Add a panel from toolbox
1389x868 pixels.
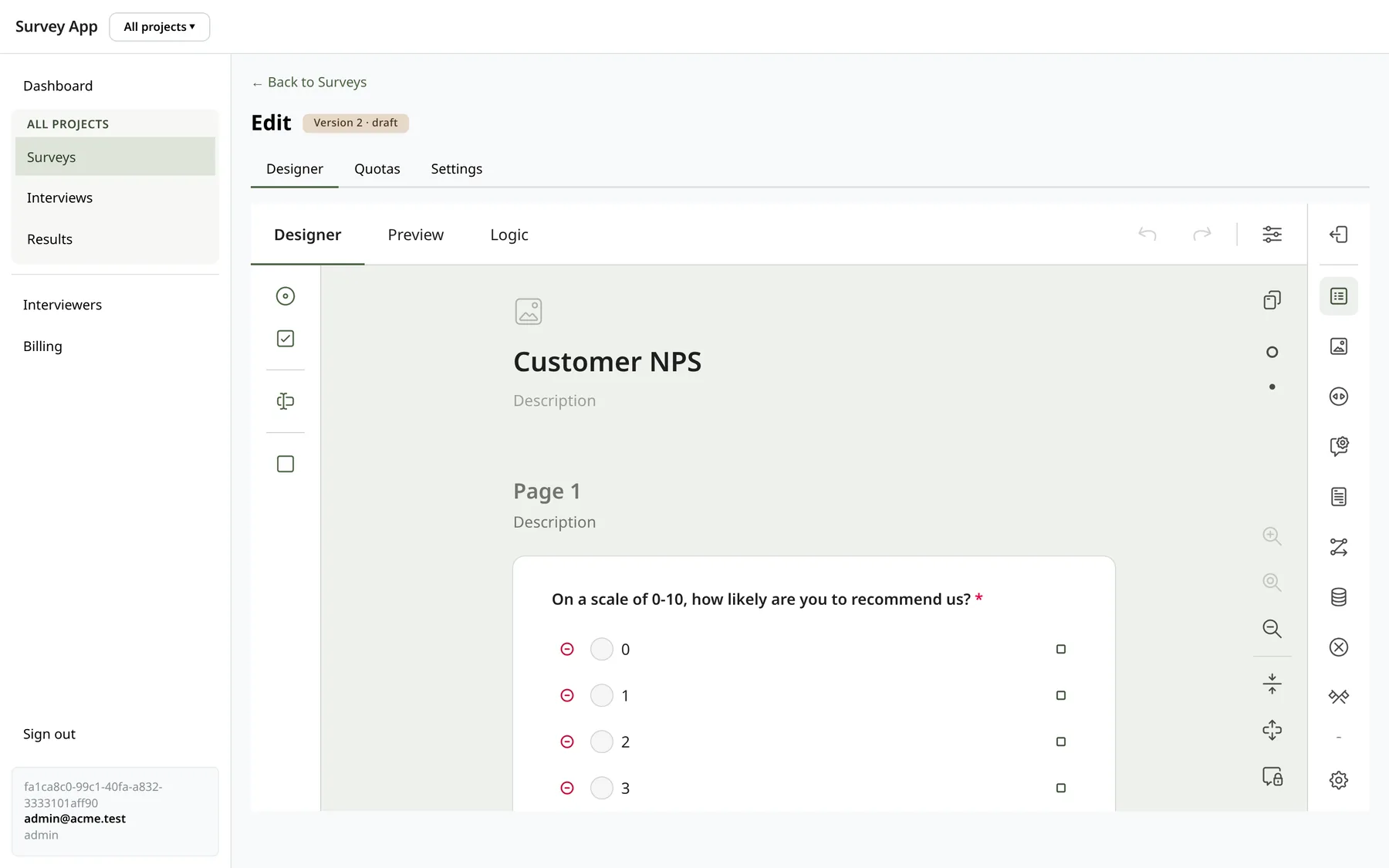tap(286, 464)
